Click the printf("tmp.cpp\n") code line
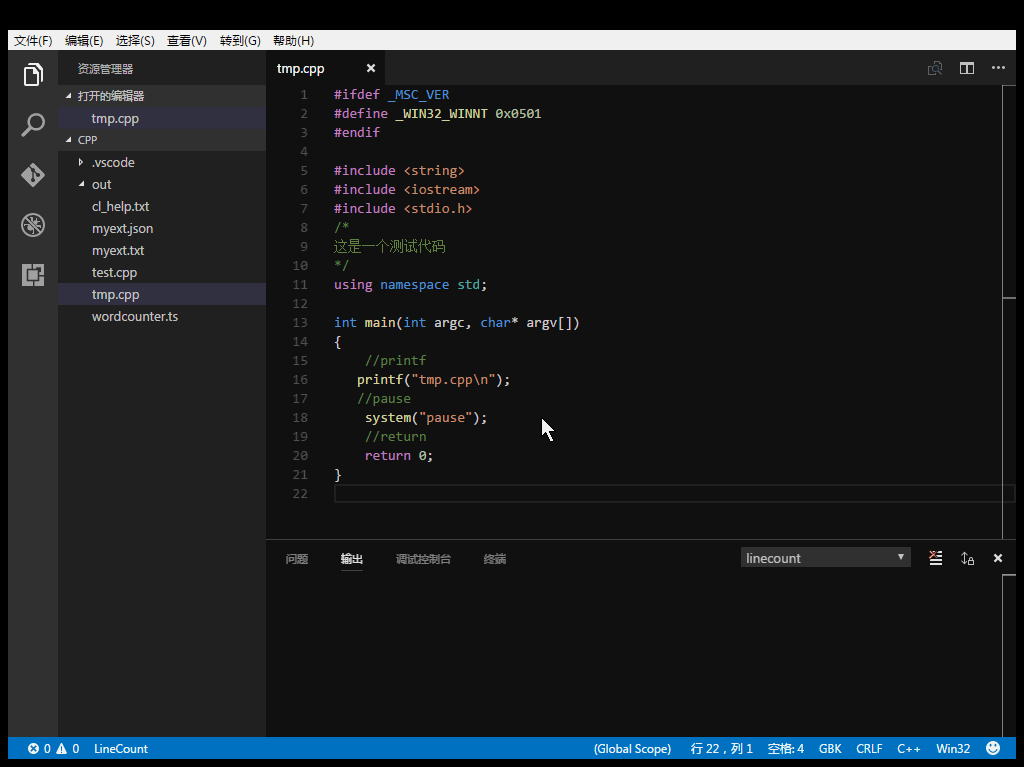 434,380
